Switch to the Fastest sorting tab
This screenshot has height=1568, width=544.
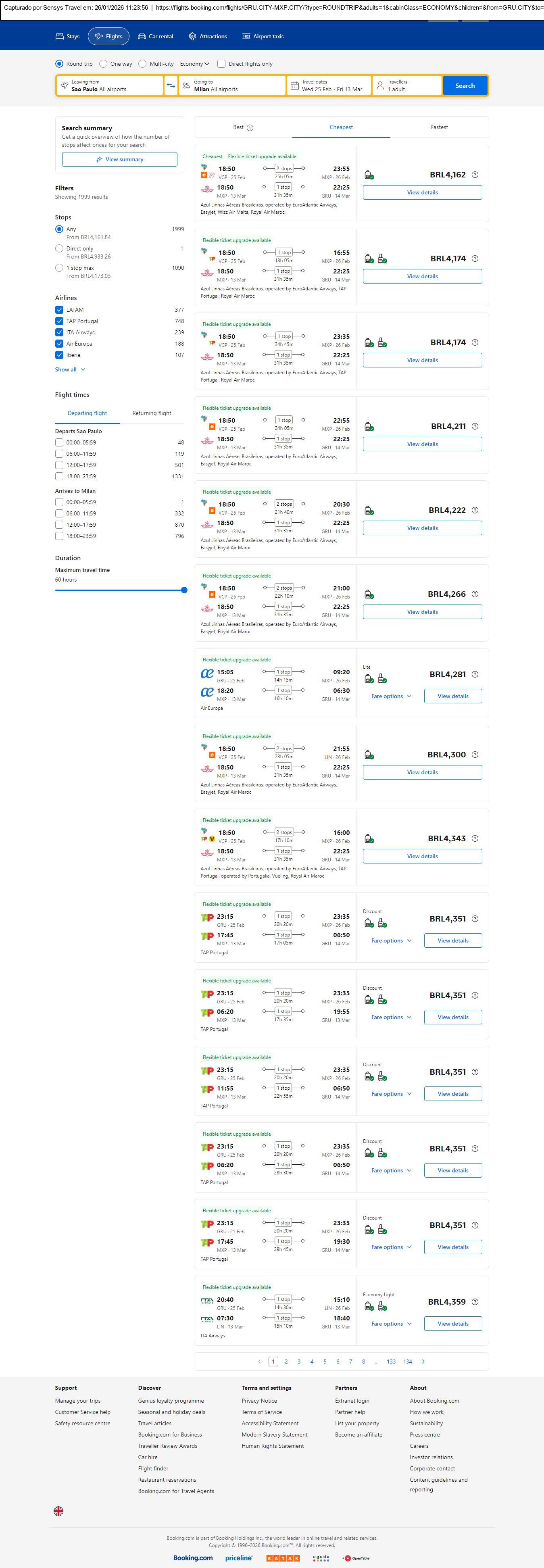tap(439, 127)
